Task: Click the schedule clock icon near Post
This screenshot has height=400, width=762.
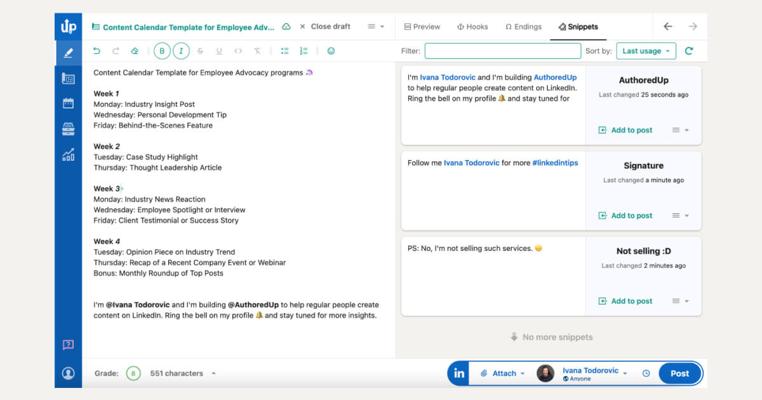Action: 646,373
